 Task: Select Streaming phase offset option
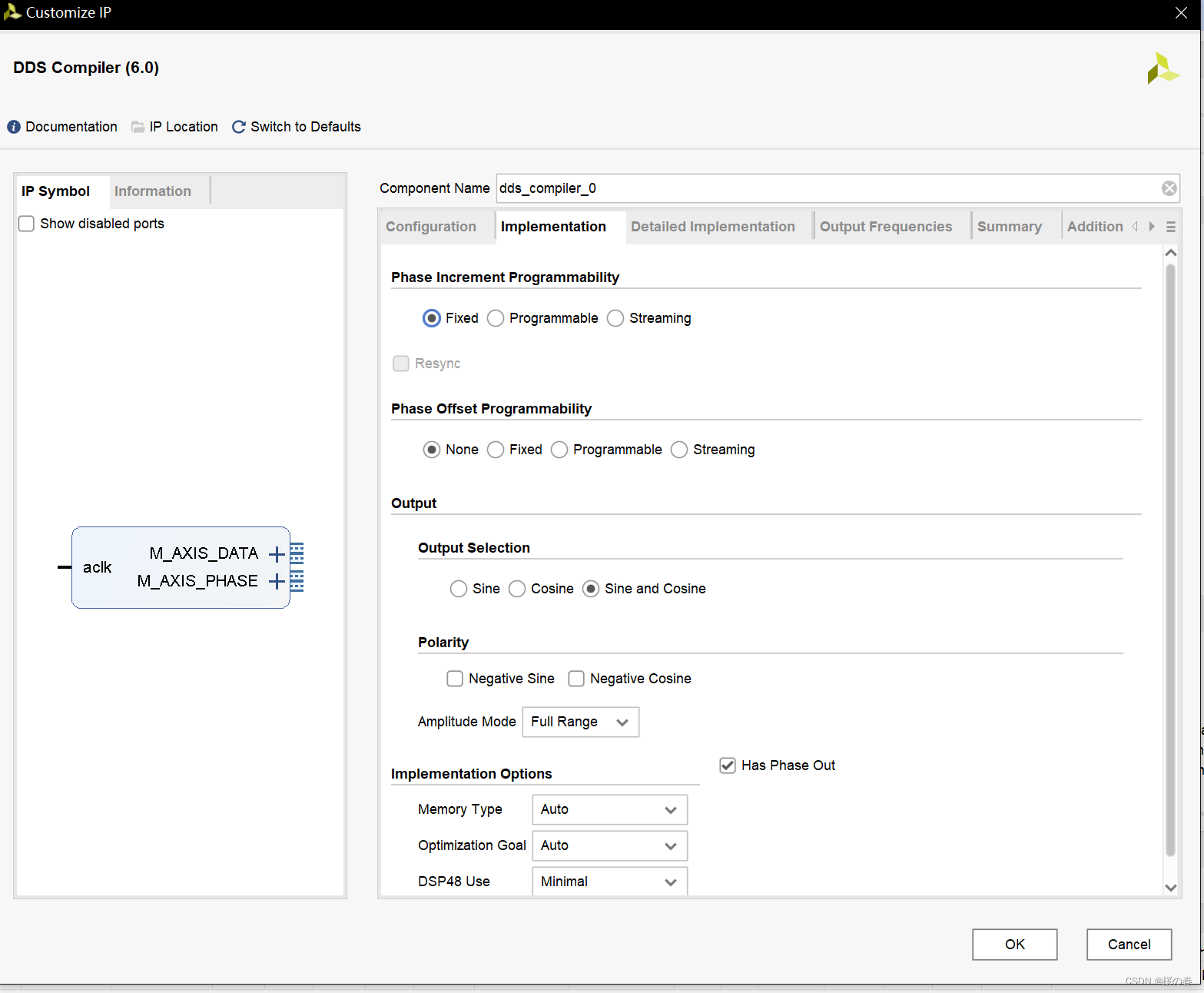click(x=679, y=450)
